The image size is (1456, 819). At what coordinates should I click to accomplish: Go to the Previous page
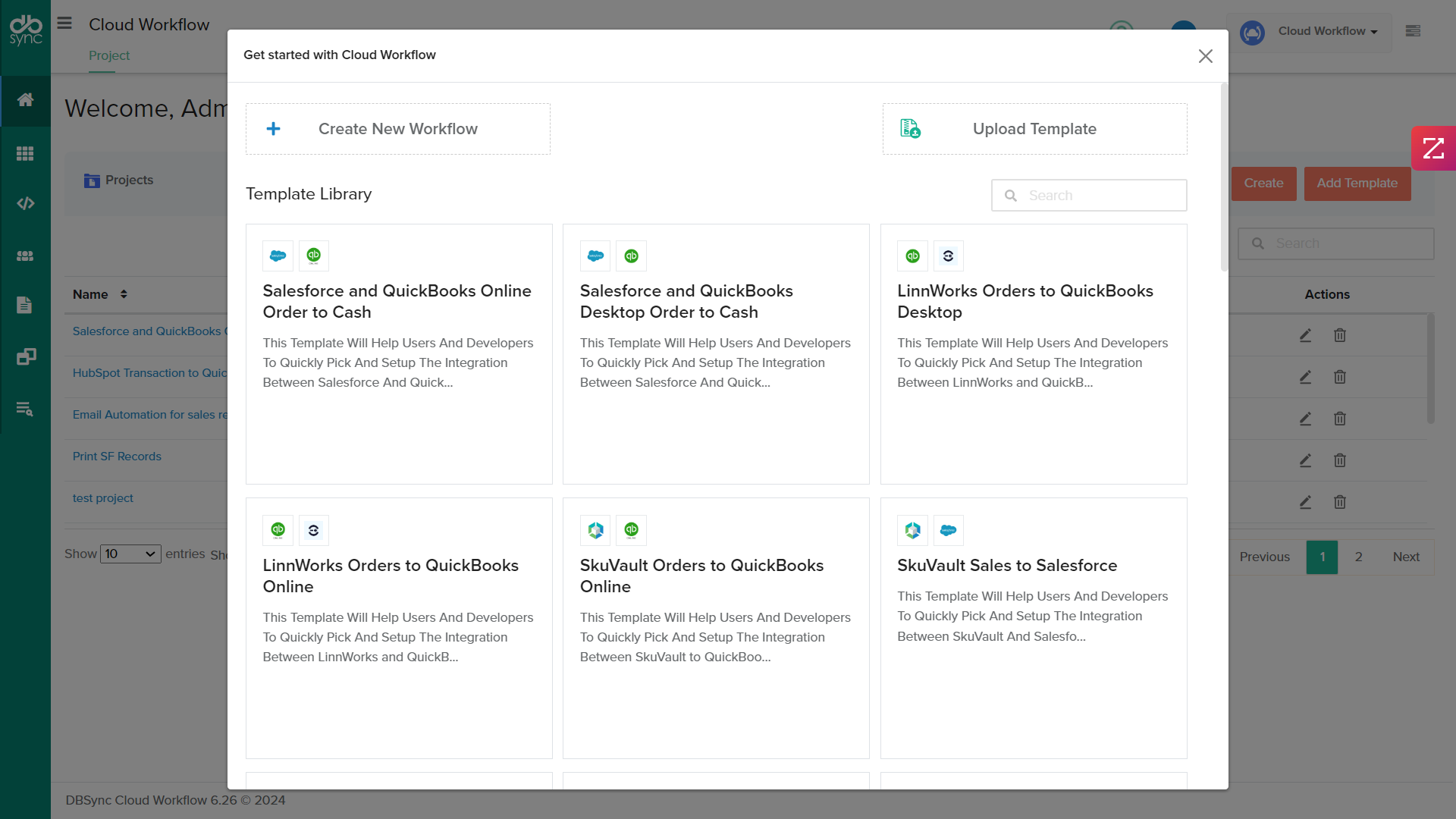[1265, 557]
